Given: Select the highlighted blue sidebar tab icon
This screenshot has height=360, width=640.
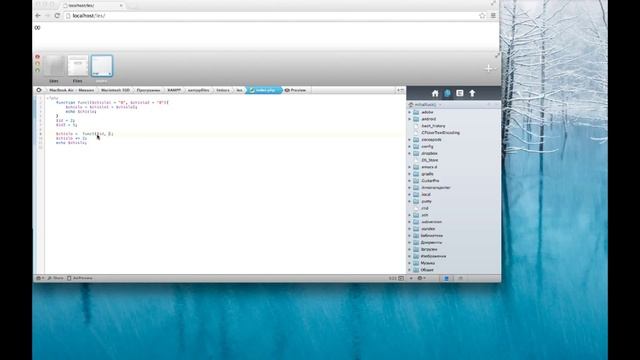Looking at the screenshot, I should coord(447,93).
